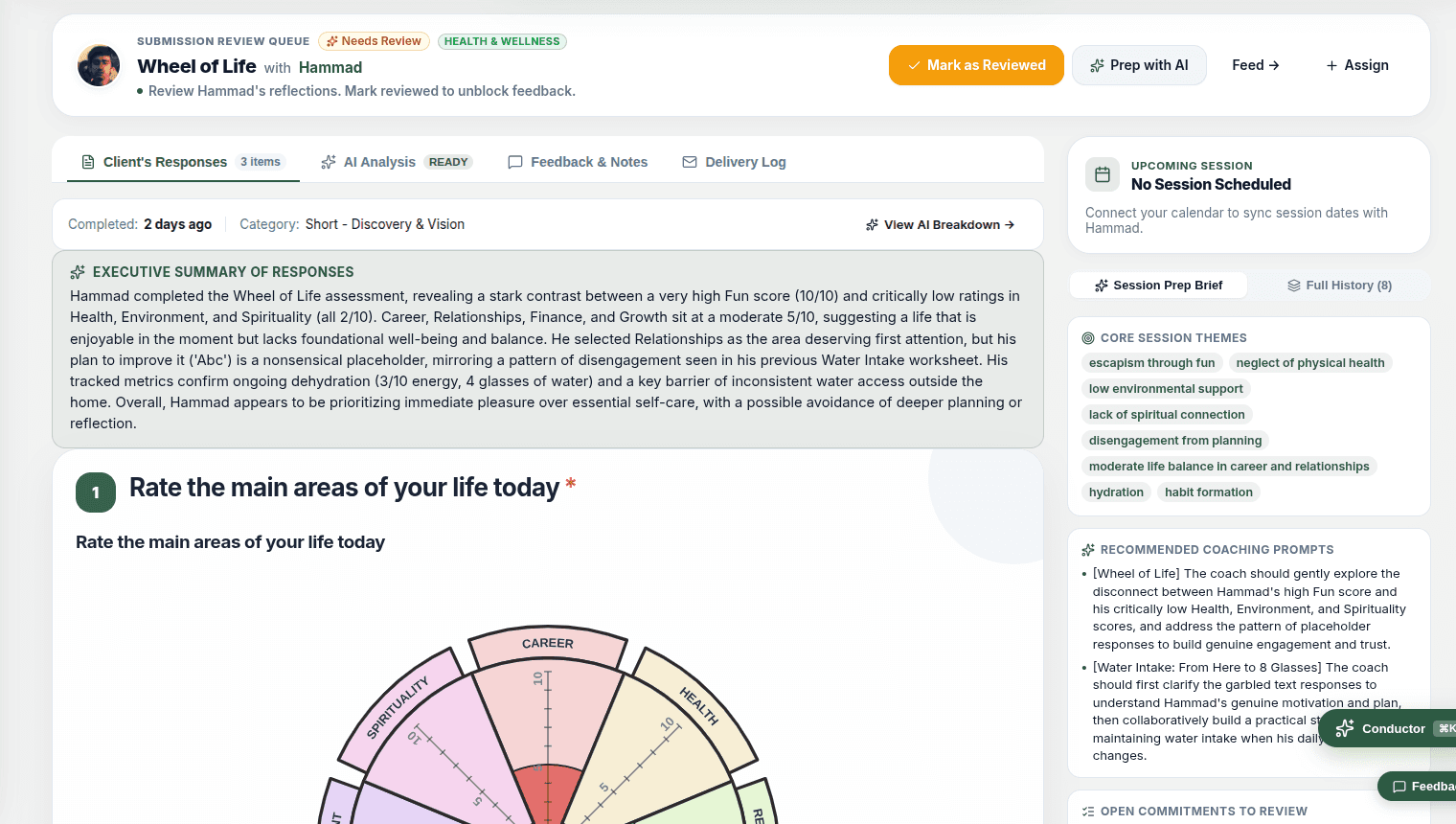Screen dimensions: 1456x824
Task: Select the 'disengagement from planning' chip
Action: tap(1175, 441)
